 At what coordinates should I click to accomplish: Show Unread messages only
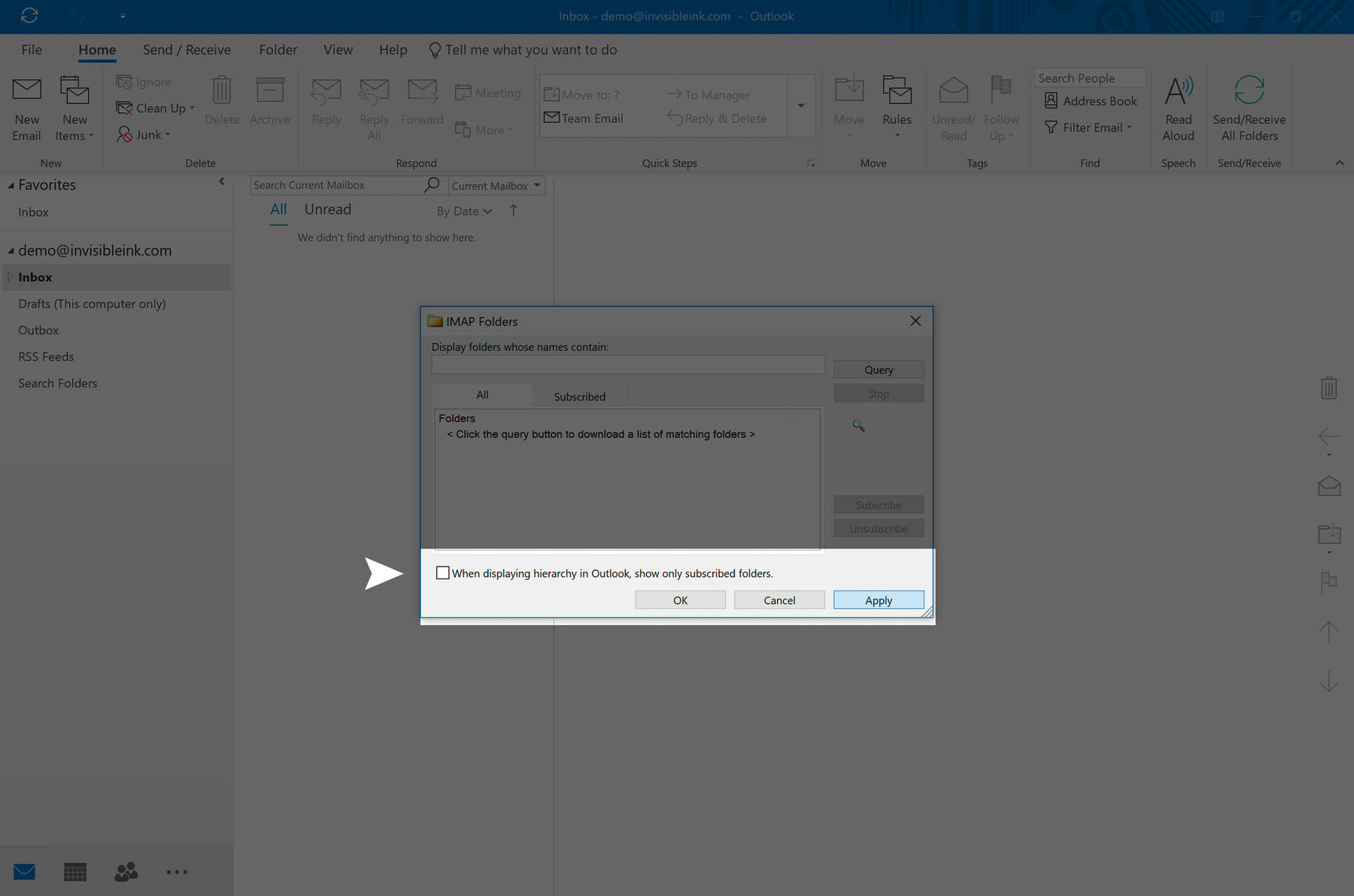pos(327,210)
